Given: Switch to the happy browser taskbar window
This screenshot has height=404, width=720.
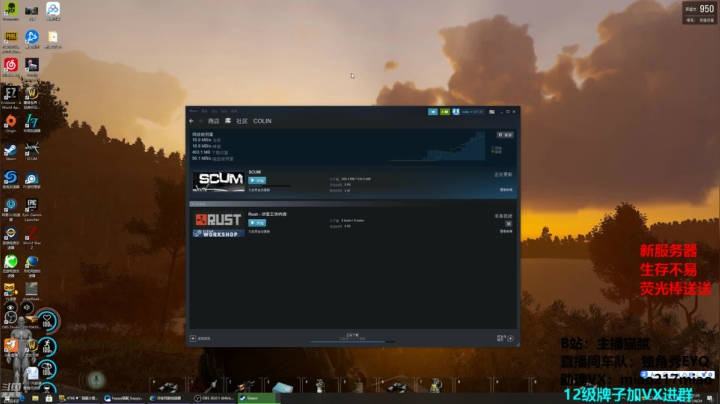Looking at the screenshot, I should coord(123,398).
